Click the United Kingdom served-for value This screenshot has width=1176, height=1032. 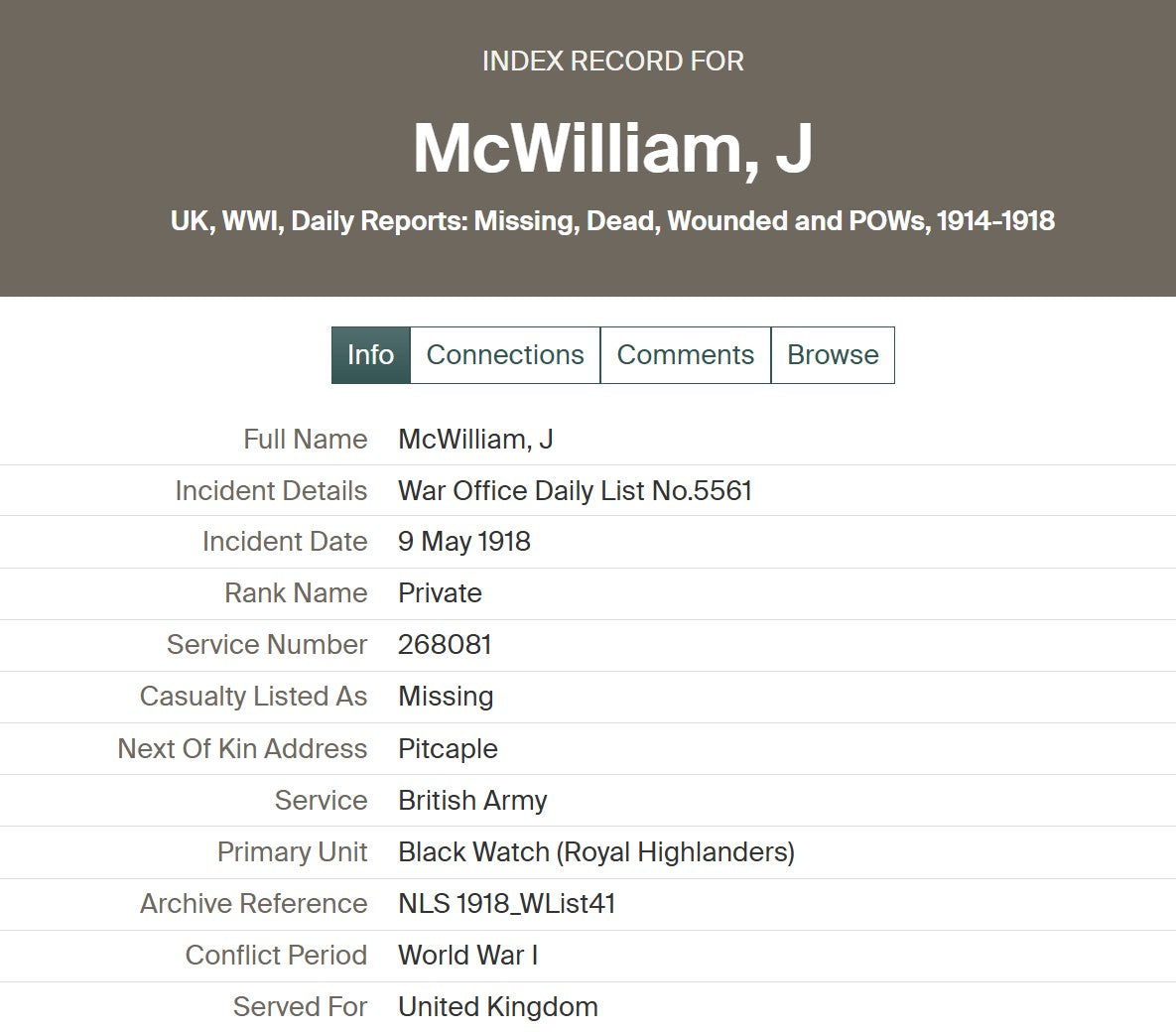(x=497, y=1007)
